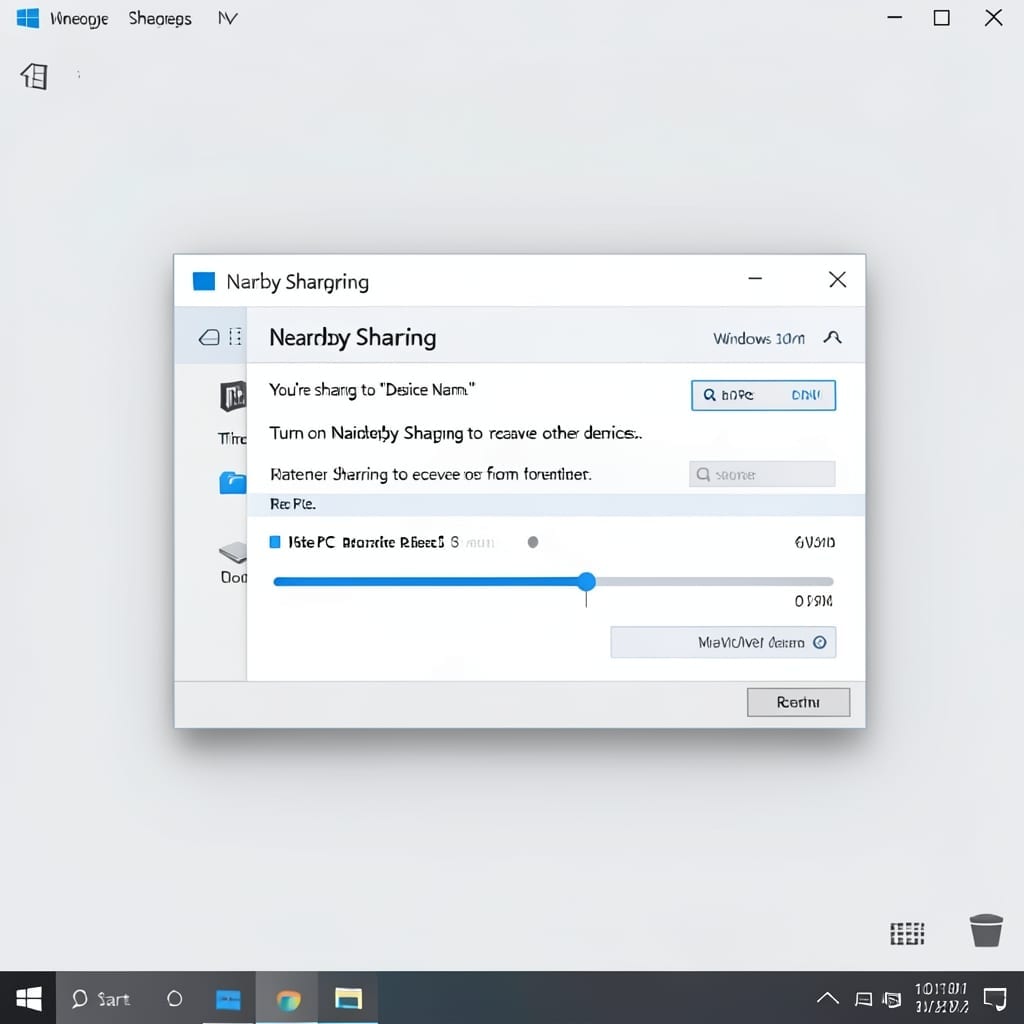Click the taskbar search box labeled Sart
Screen dimensions: 1024x1024
tap(101, 999)
